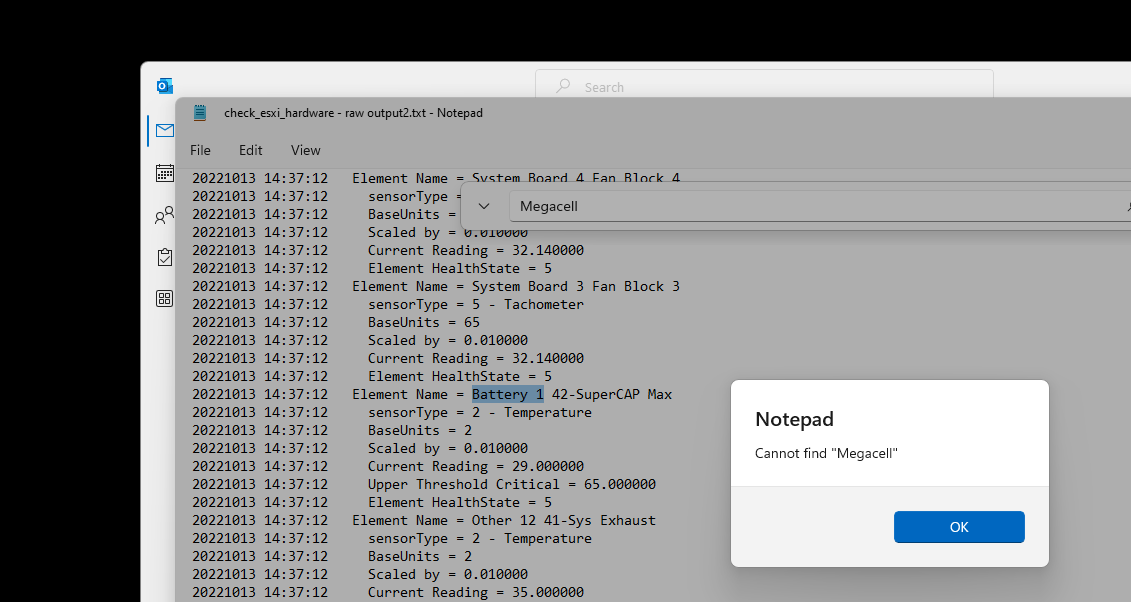Click the Outlook logo at the top sidebar
The width and height of the screenshot is (1131, 602).
164,85
